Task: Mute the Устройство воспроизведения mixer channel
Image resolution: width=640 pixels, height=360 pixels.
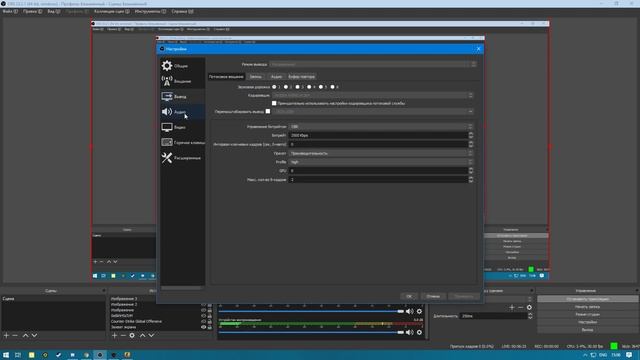Action: (x=409, y=332)
